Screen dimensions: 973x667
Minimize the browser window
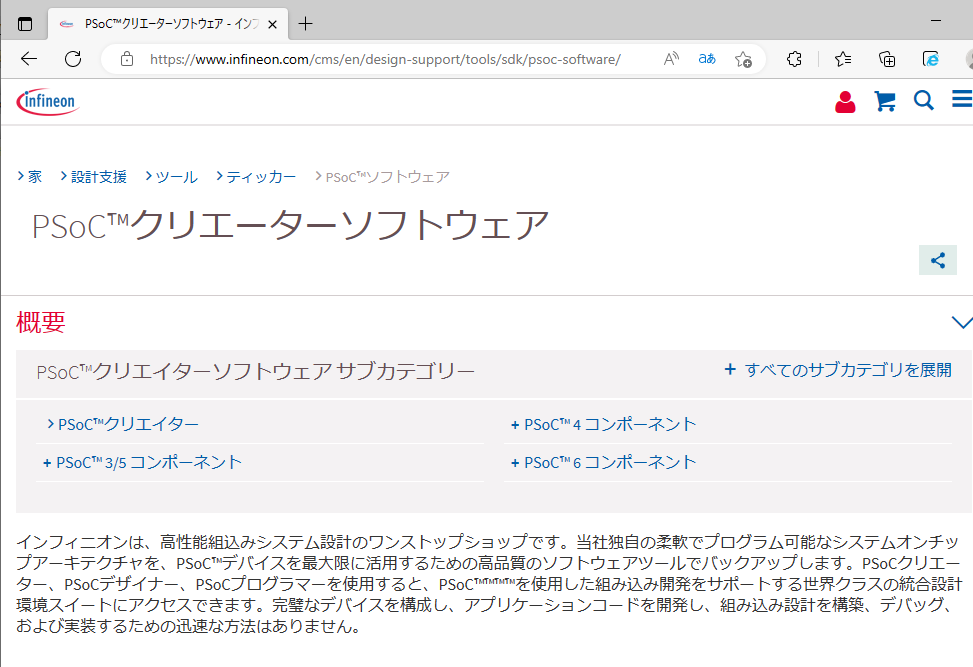936,20
